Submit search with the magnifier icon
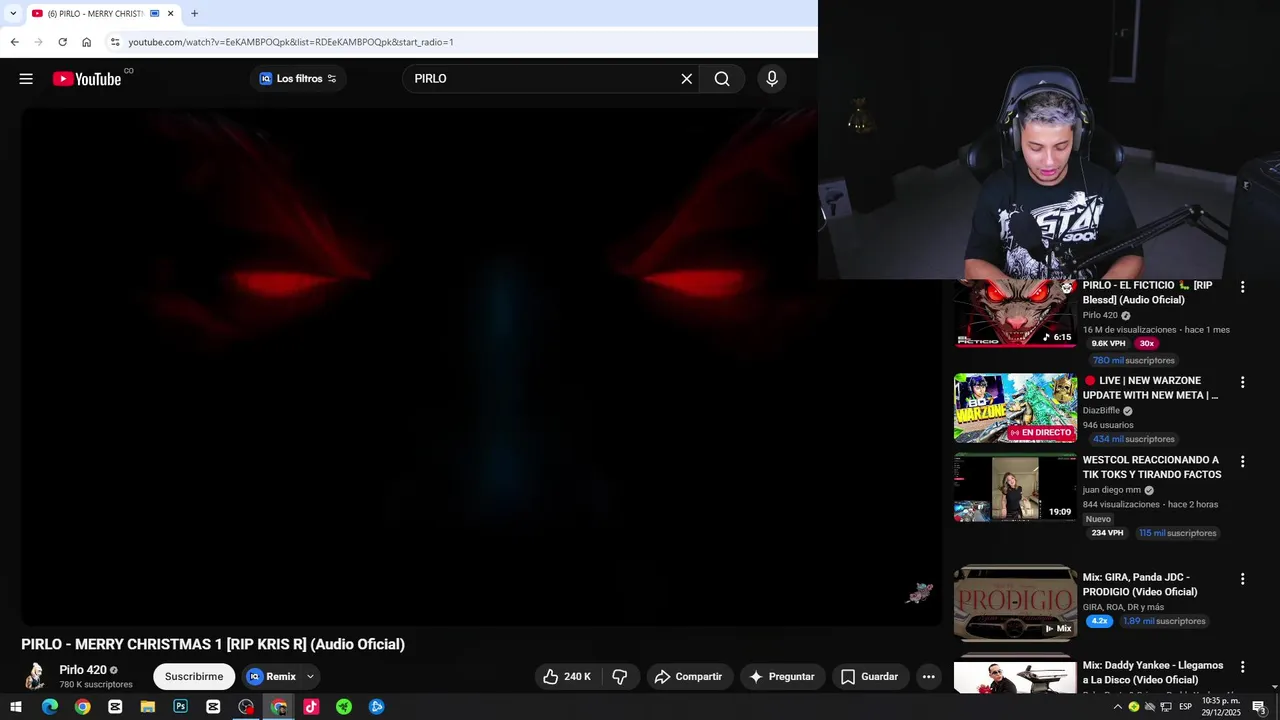 pyautogui.click(x=722, y=79)
